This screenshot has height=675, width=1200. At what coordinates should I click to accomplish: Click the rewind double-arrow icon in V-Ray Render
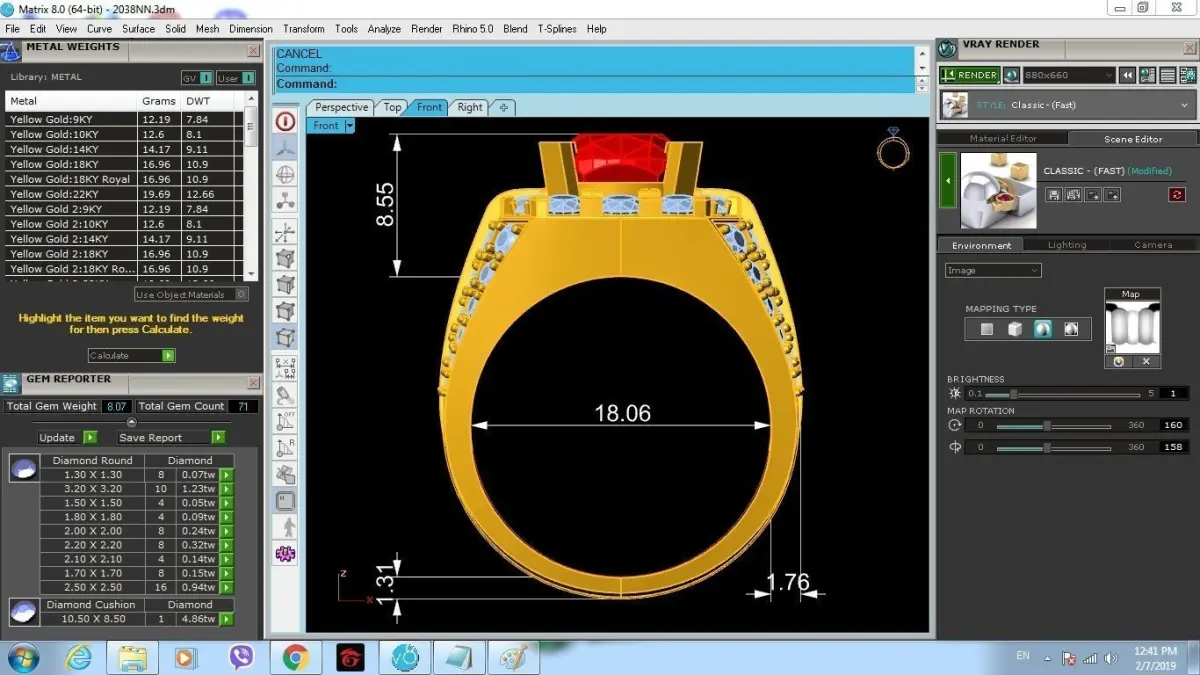[1127, 75]
